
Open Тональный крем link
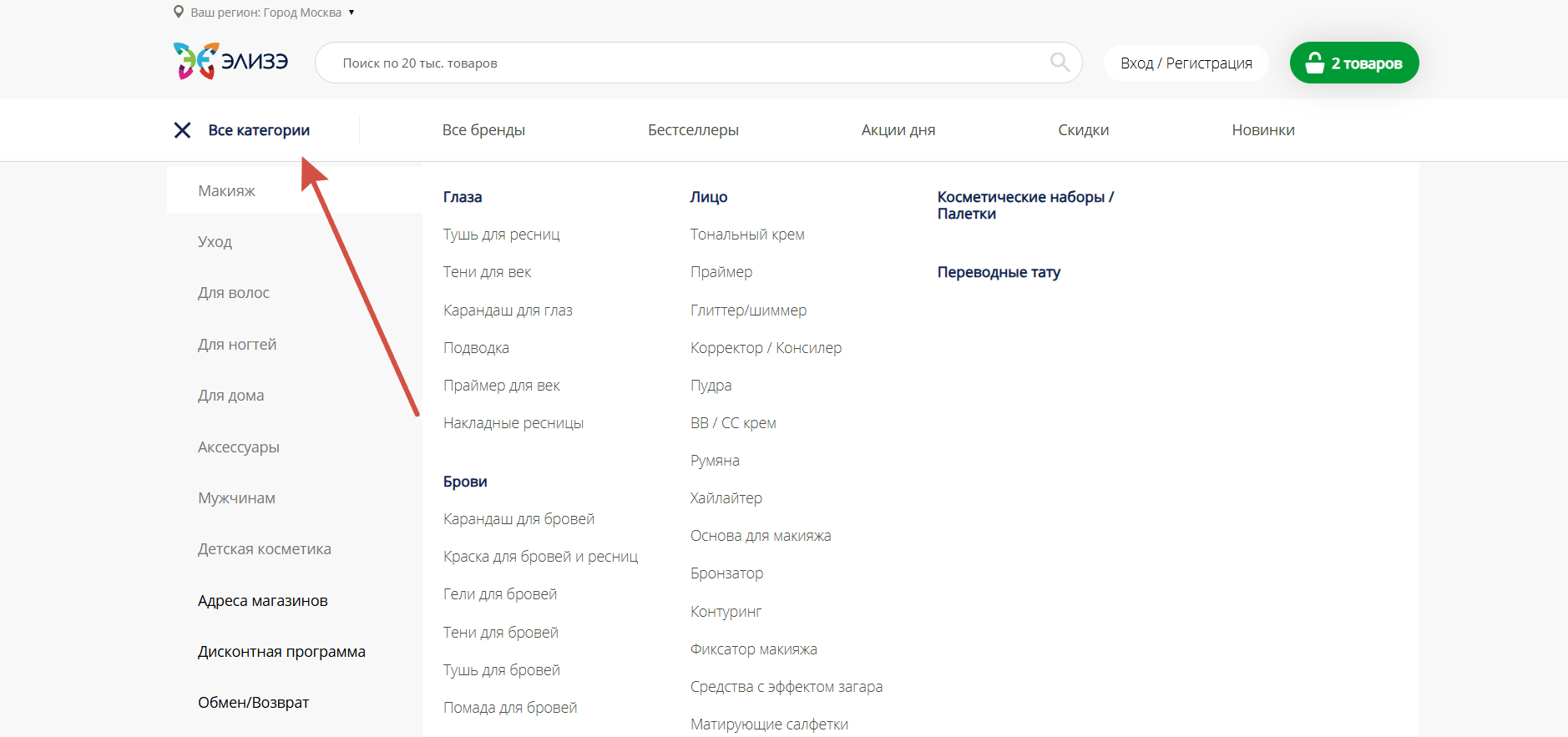click(747, 235)
